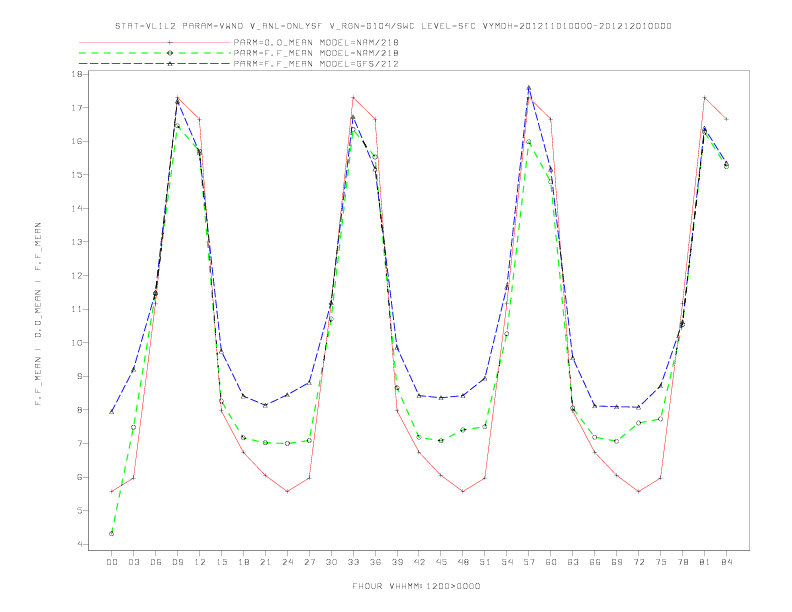Click x-axis forecast hour label 36
Image resolution: width=792 pixels, height=612 pixels.
pos(375,562)
